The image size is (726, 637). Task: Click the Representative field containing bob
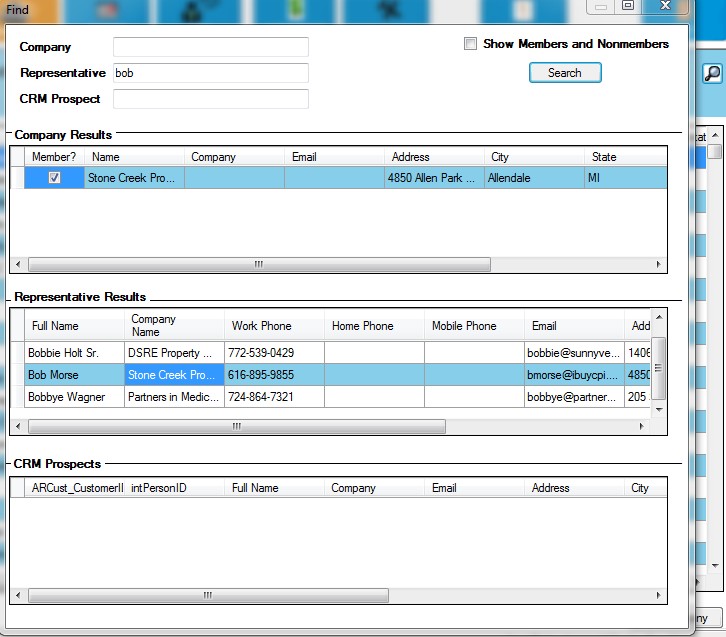pyautogui.click(x=211, y=73)
